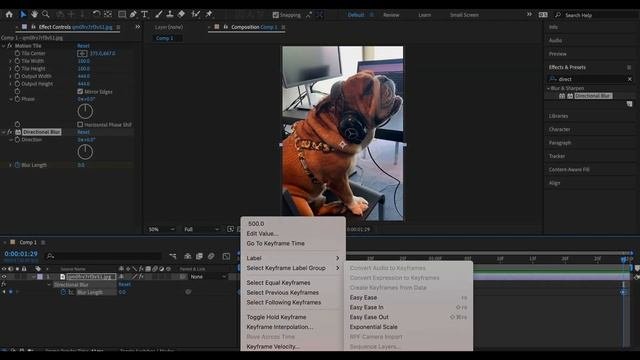
Task: Select the Pen tool
Action: click(133, 14)
